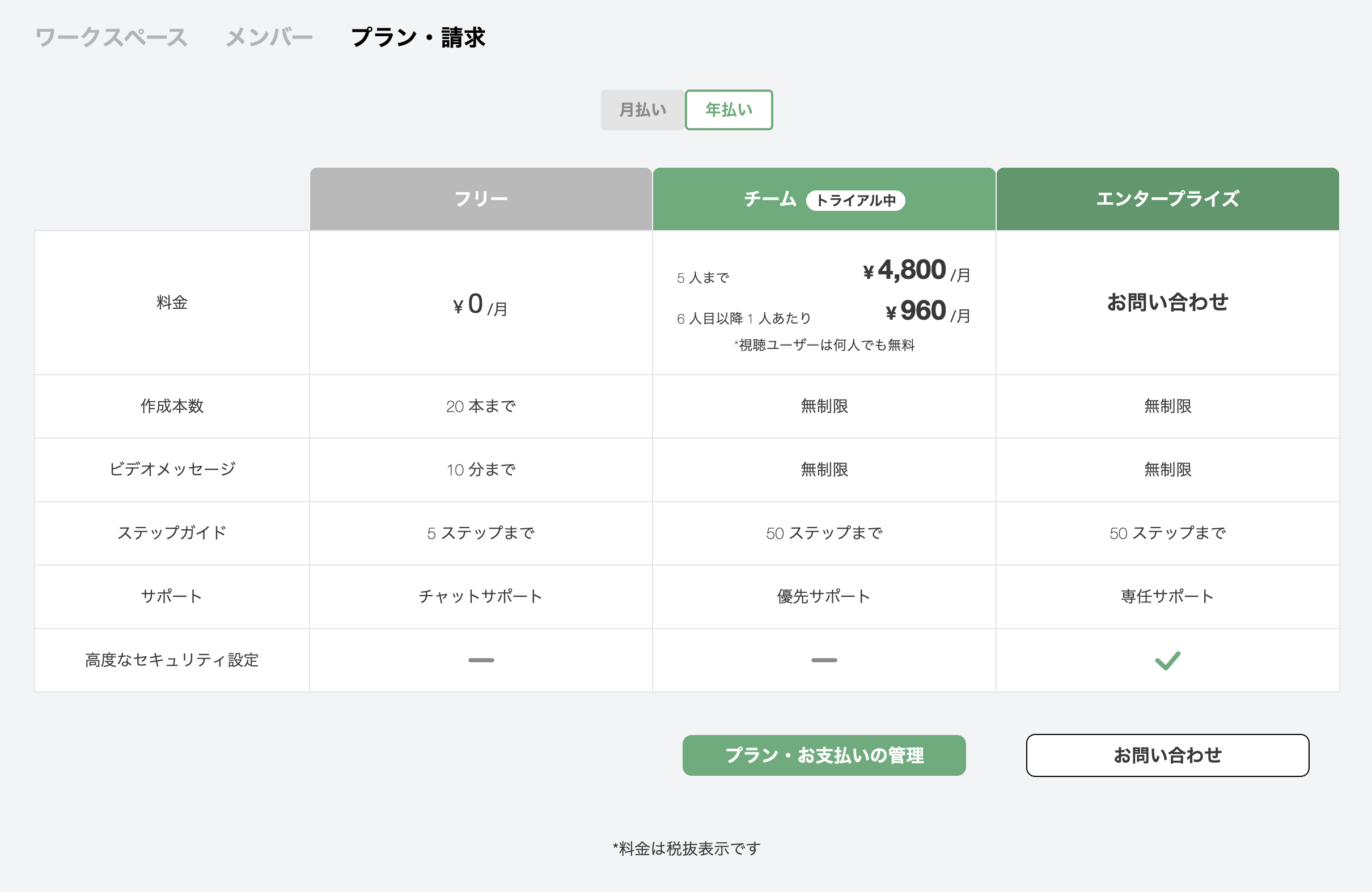This screenshot has width=1372, height=892.
Task: Select the 年払い billing option
Action: (728, 109)
